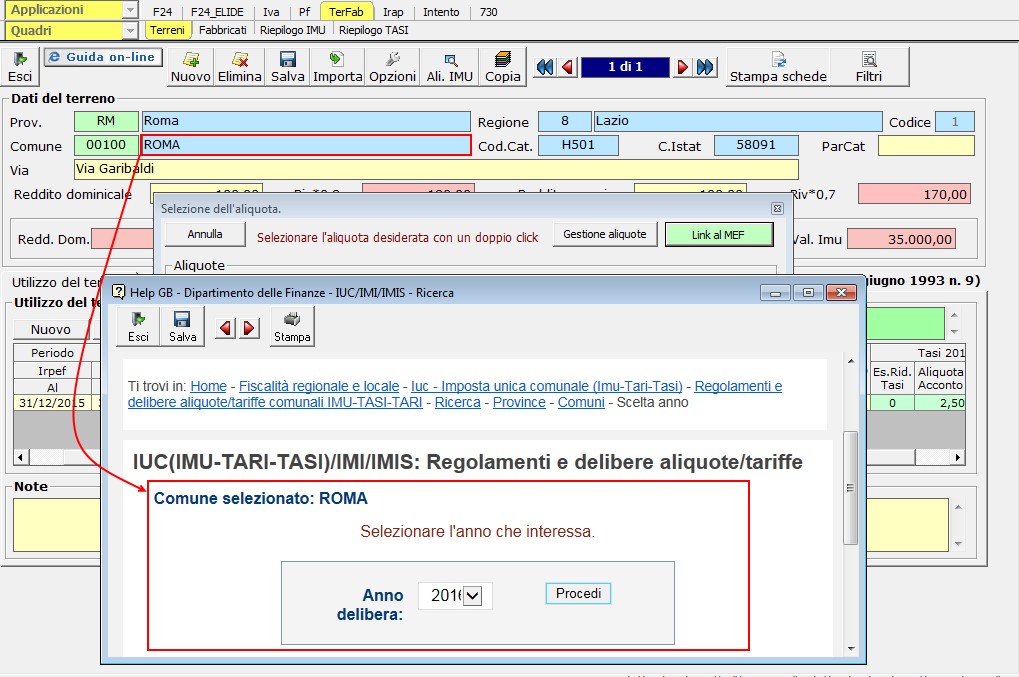The height and width of the screenshot is (677, 1019).
Task: Click the Comune name field showing ROMA
Action: [306, 145]
